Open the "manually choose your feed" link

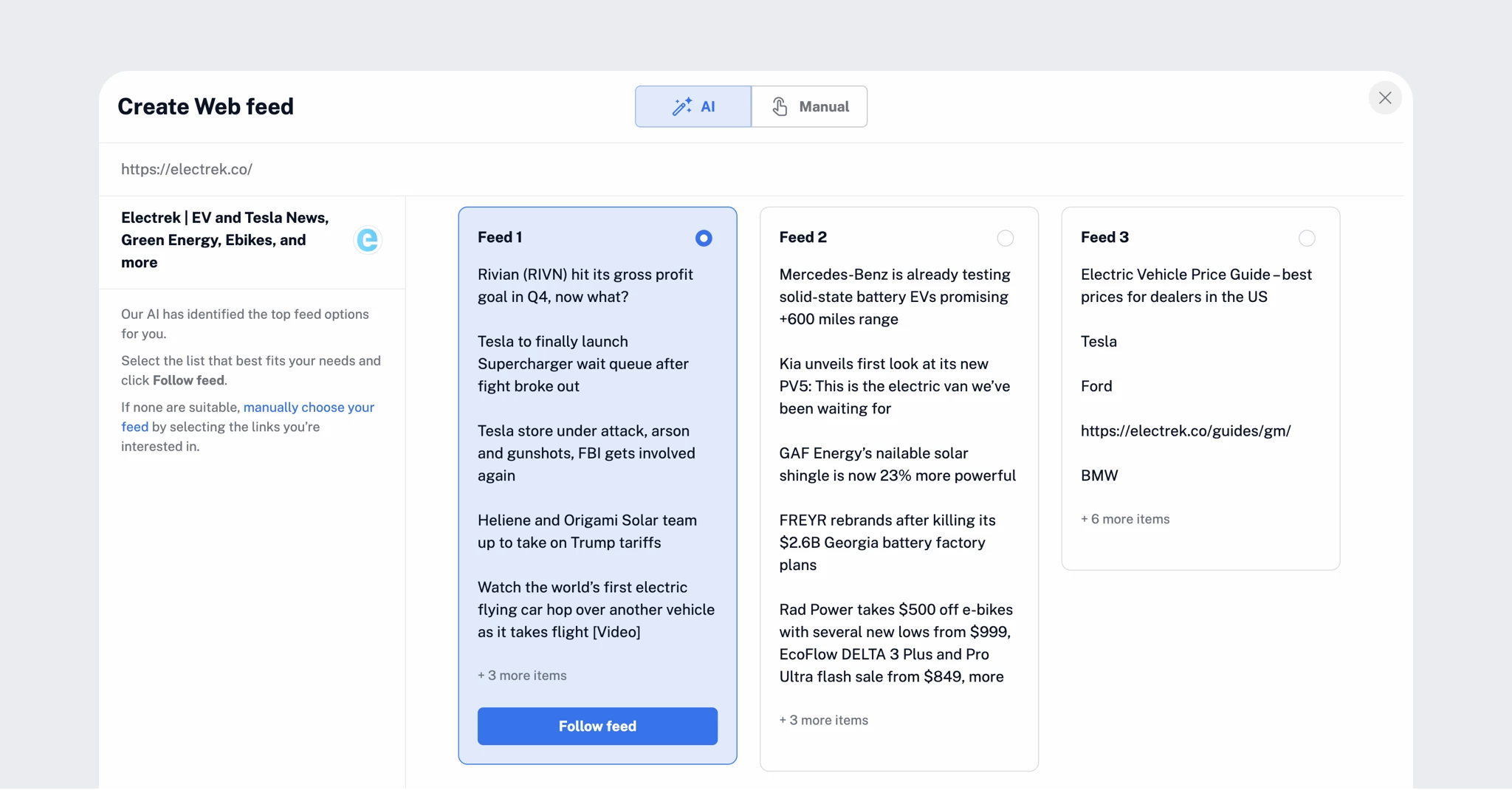pos(309,408)
